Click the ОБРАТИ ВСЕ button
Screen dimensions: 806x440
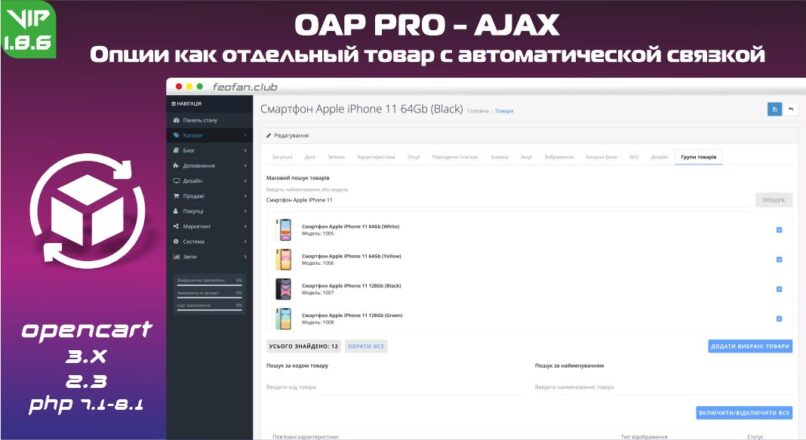pos(366,346)
